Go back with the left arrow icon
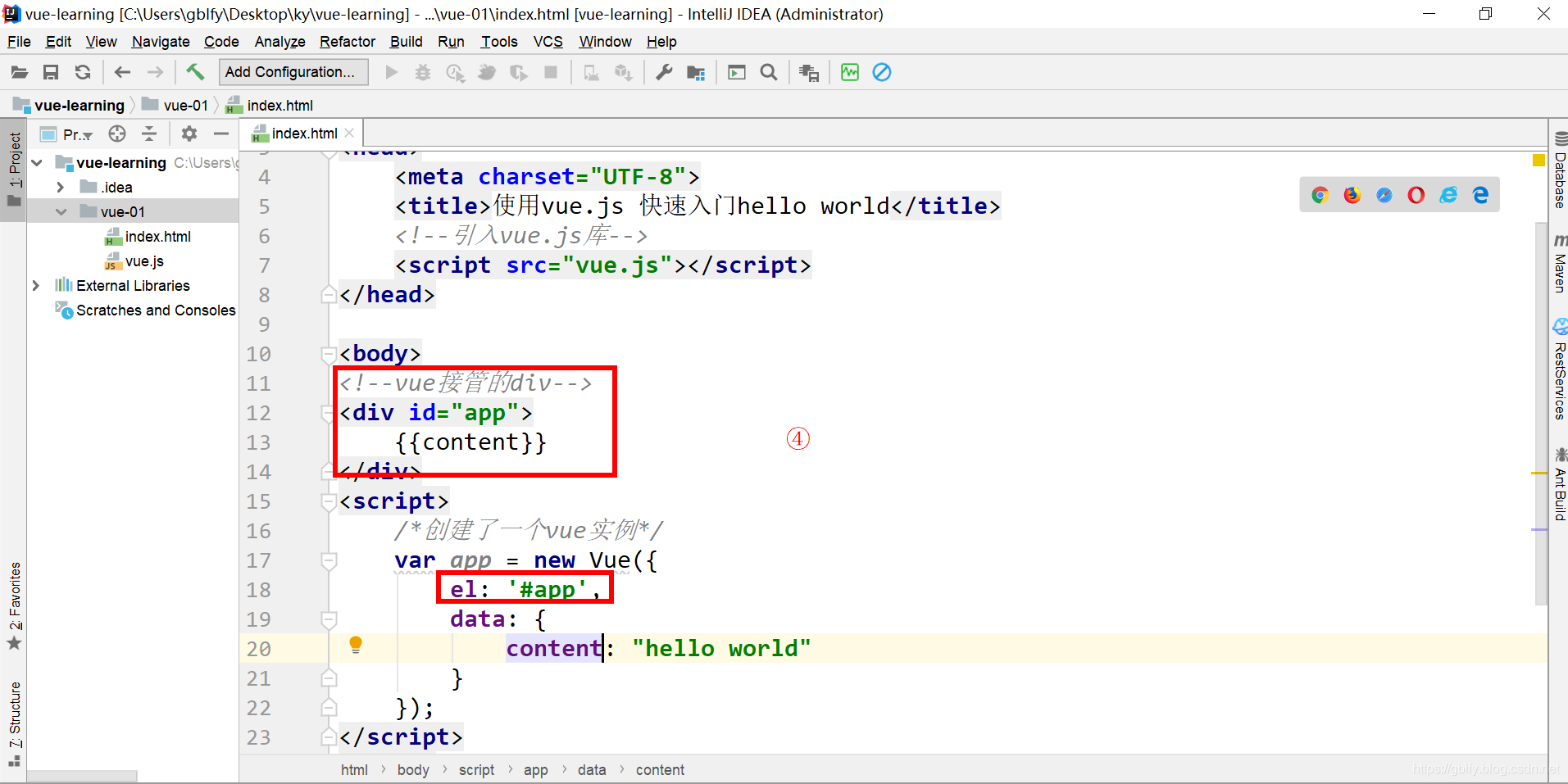 [123, 72]
